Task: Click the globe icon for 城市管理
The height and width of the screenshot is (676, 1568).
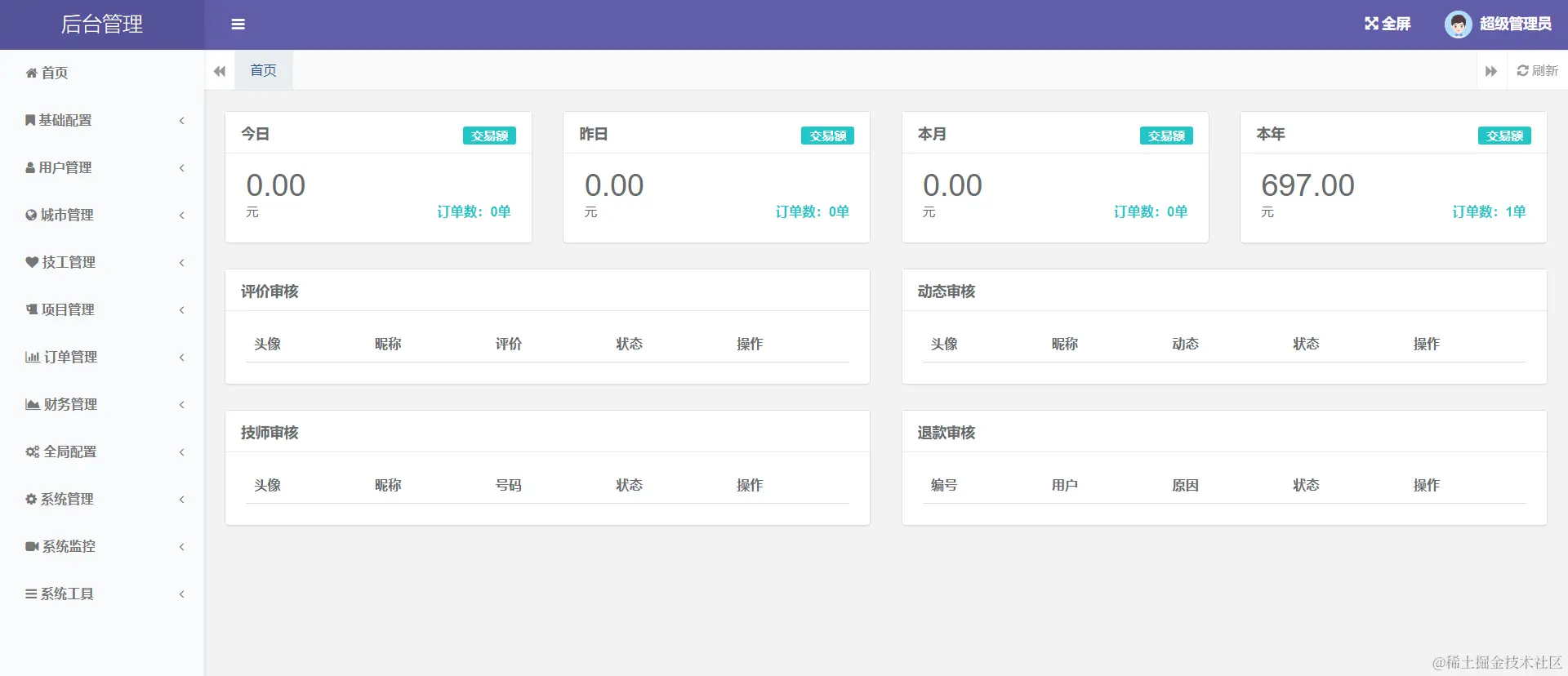Action: 31,215
